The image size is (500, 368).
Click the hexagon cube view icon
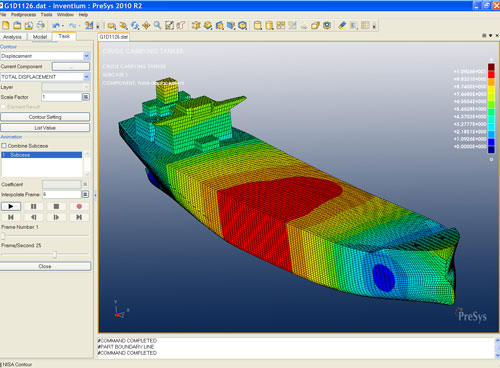[x=243, y=25]
